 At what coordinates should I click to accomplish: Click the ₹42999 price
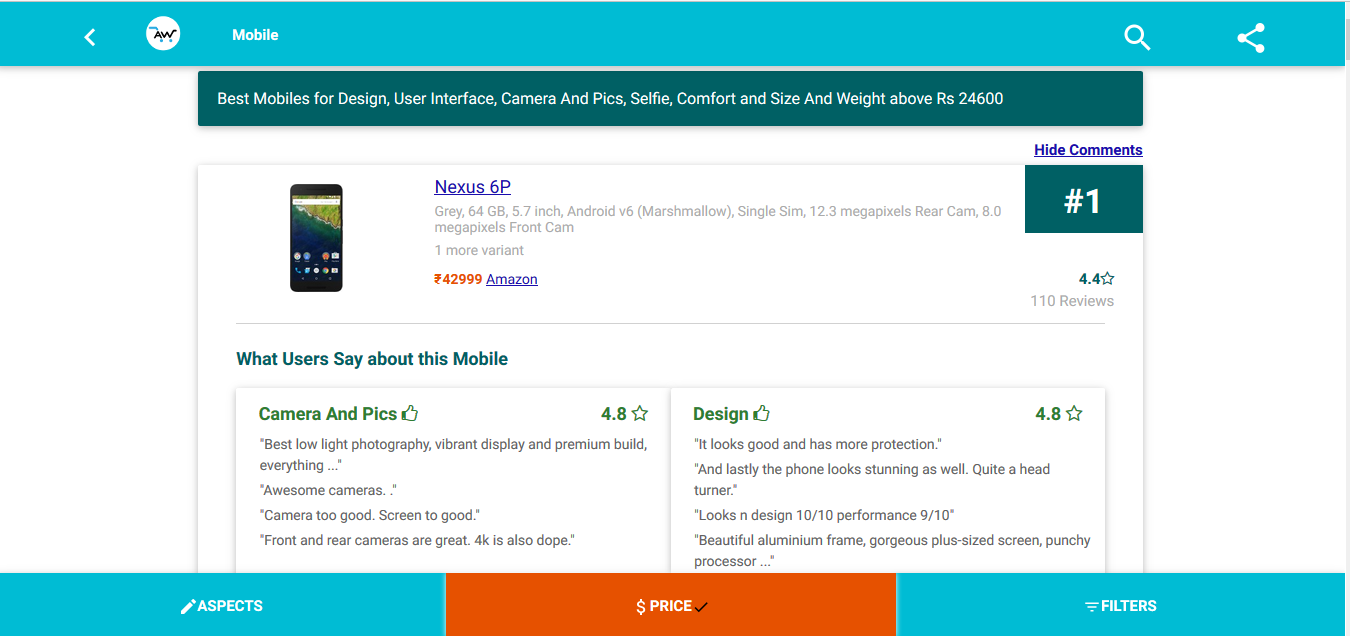tap(458, 279)
